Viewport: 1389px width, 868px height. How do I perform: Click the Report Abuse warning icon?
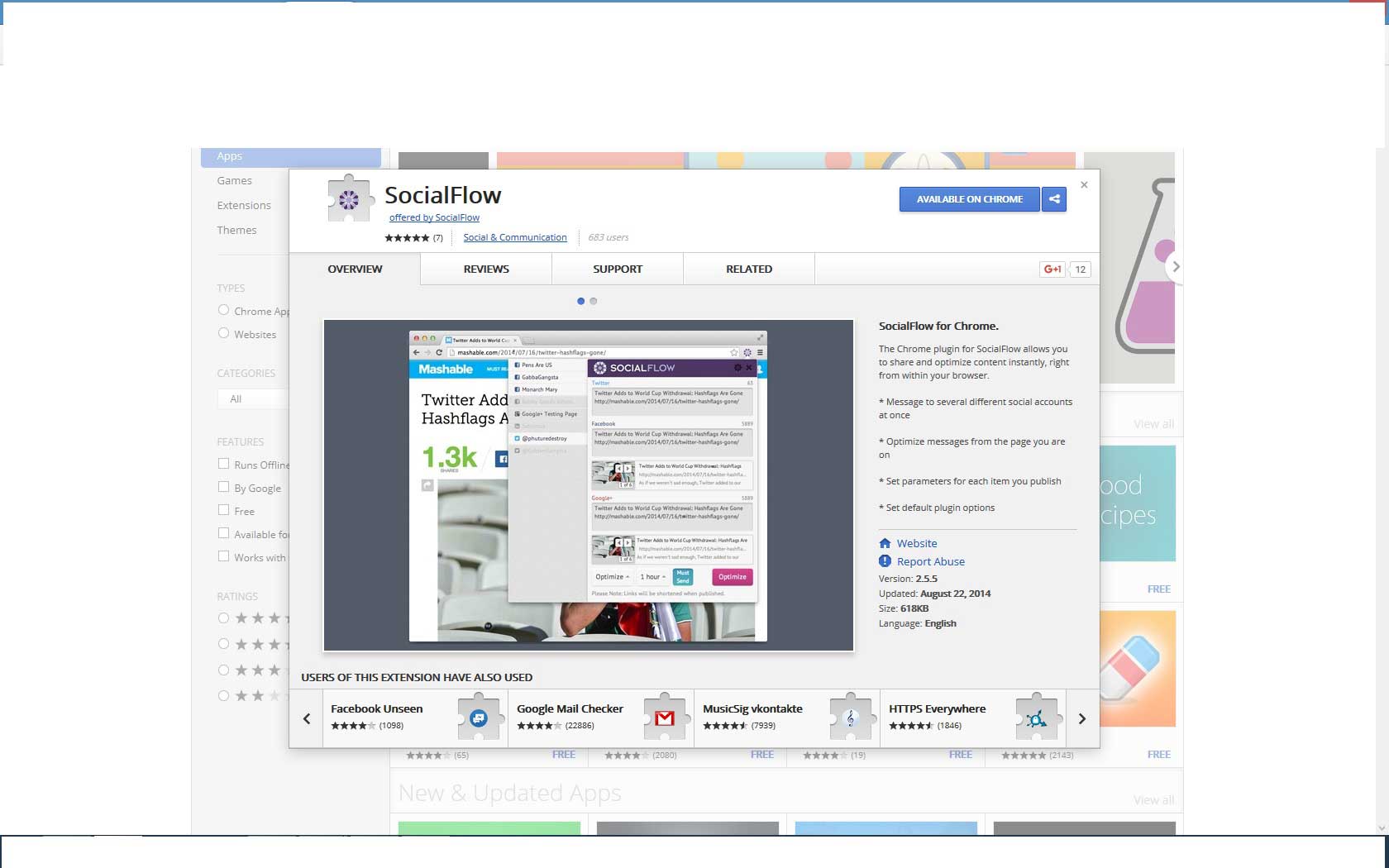coord(885,561)
